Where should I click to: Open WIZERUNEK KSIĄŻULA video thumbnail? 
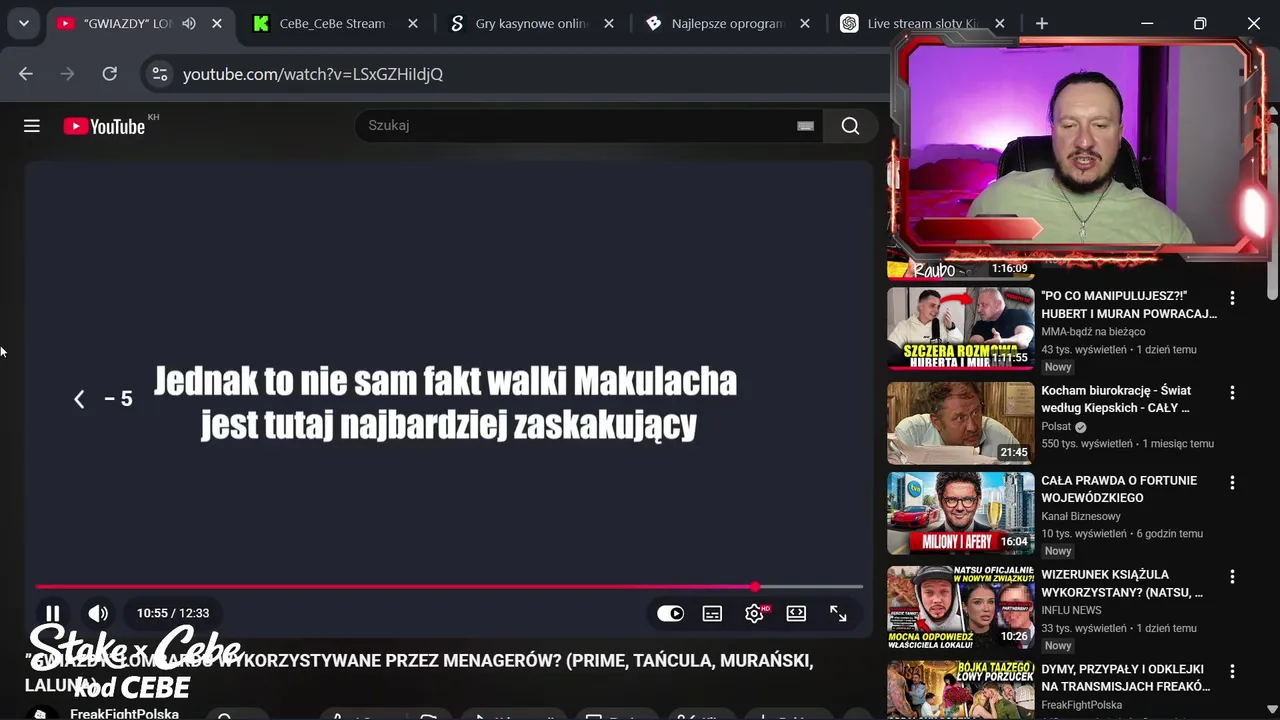point(961,607)
